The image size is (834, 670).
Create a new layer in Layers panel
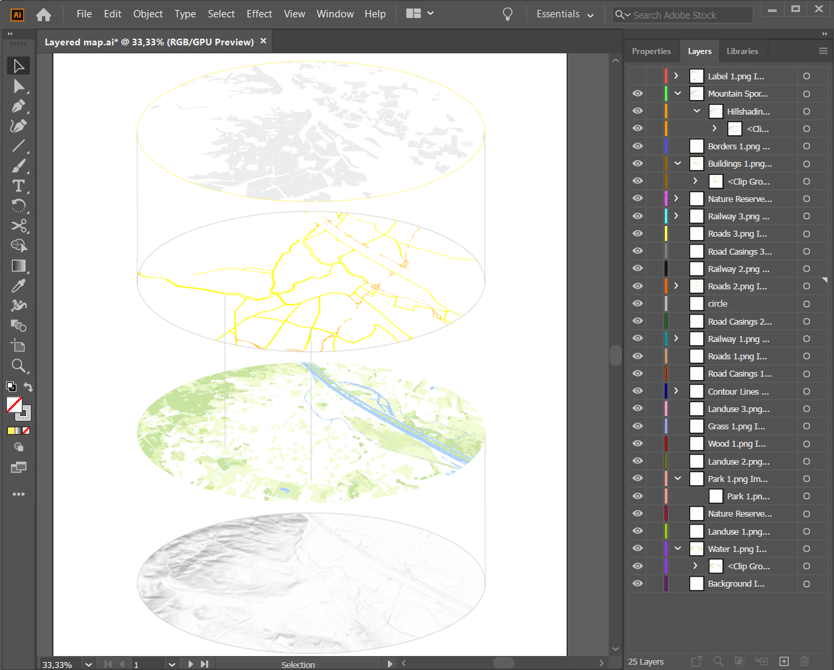point(784,661)
